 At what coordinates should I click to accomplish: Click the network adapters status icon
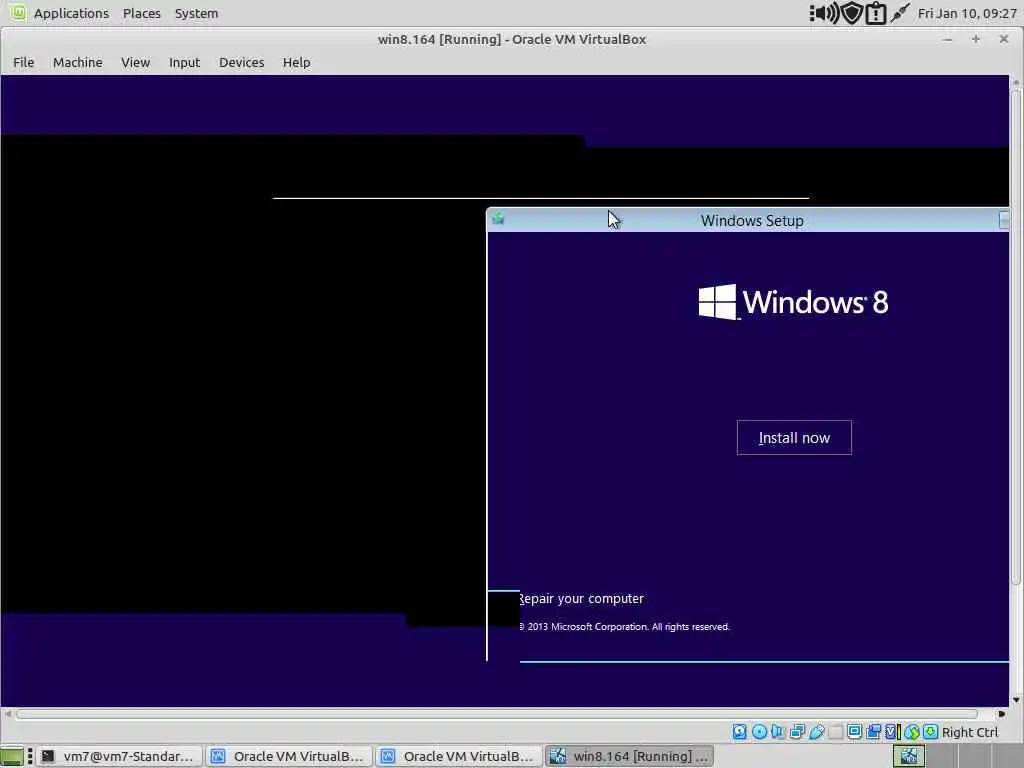(x=797, y=732)
